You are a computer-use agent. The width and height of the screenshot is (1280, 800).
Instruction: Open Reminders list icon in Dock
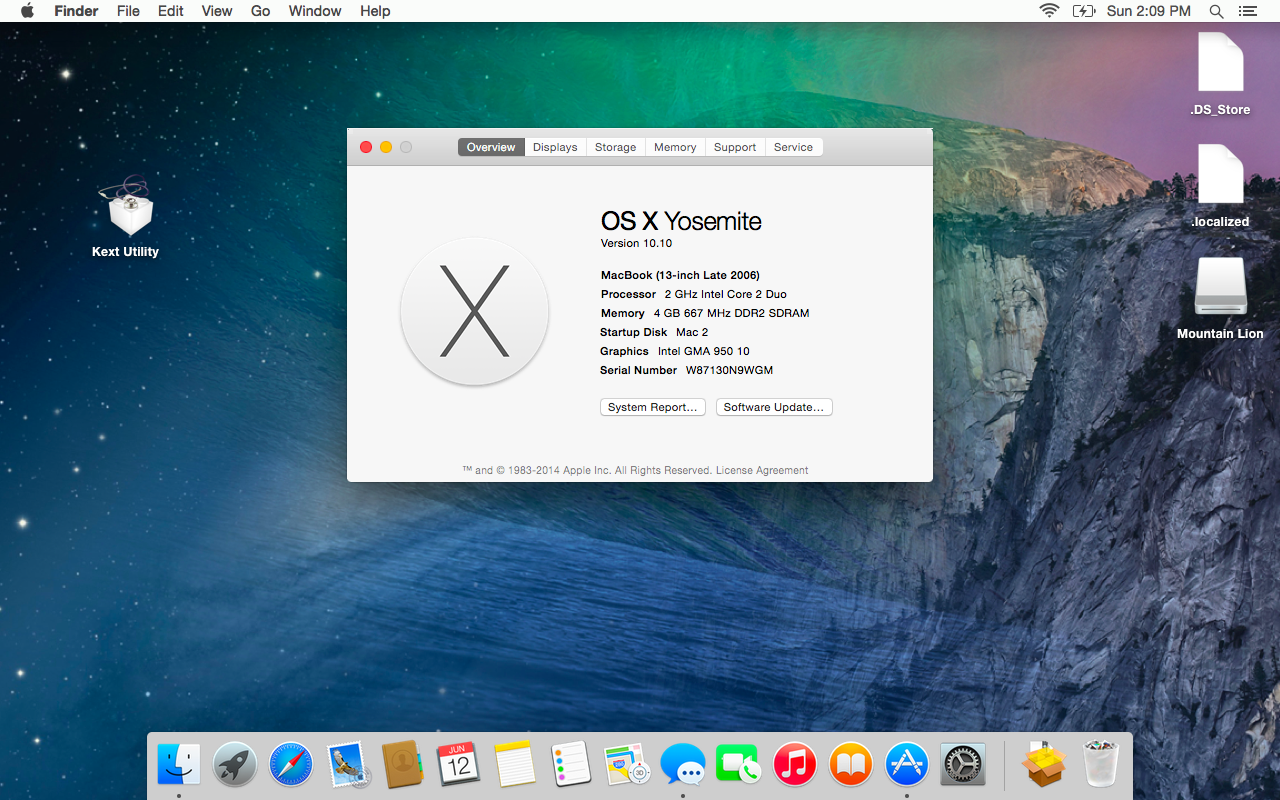coord(571,765)
